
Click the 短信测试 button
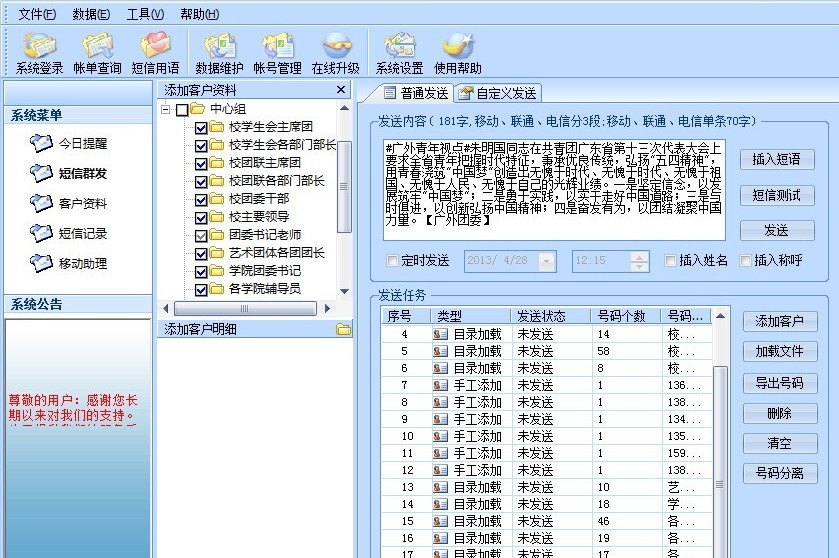coord(776,195)
